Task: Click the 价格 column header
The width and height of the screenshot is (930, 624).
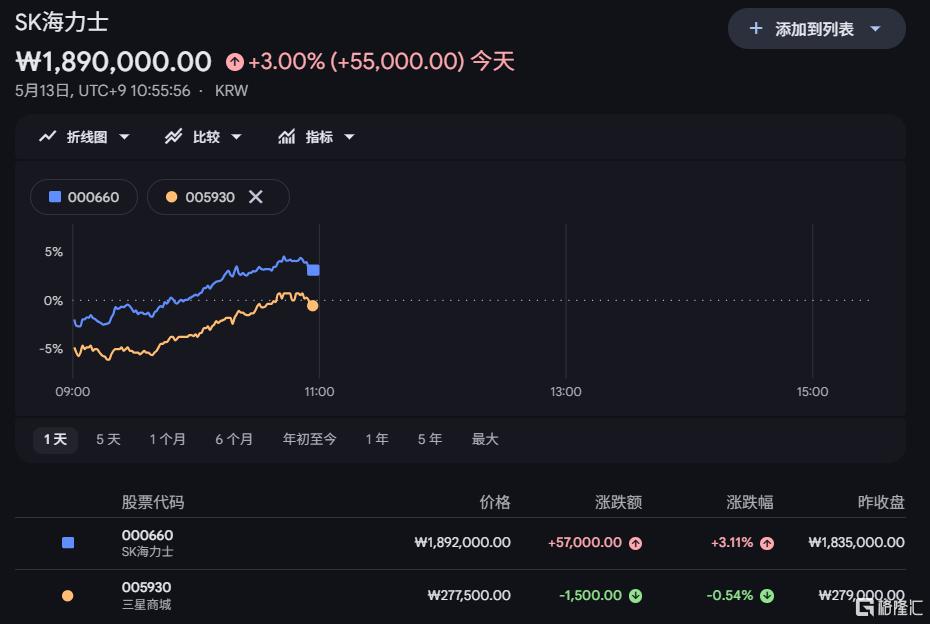Action: pyautogui.click(x=495, y=502)
